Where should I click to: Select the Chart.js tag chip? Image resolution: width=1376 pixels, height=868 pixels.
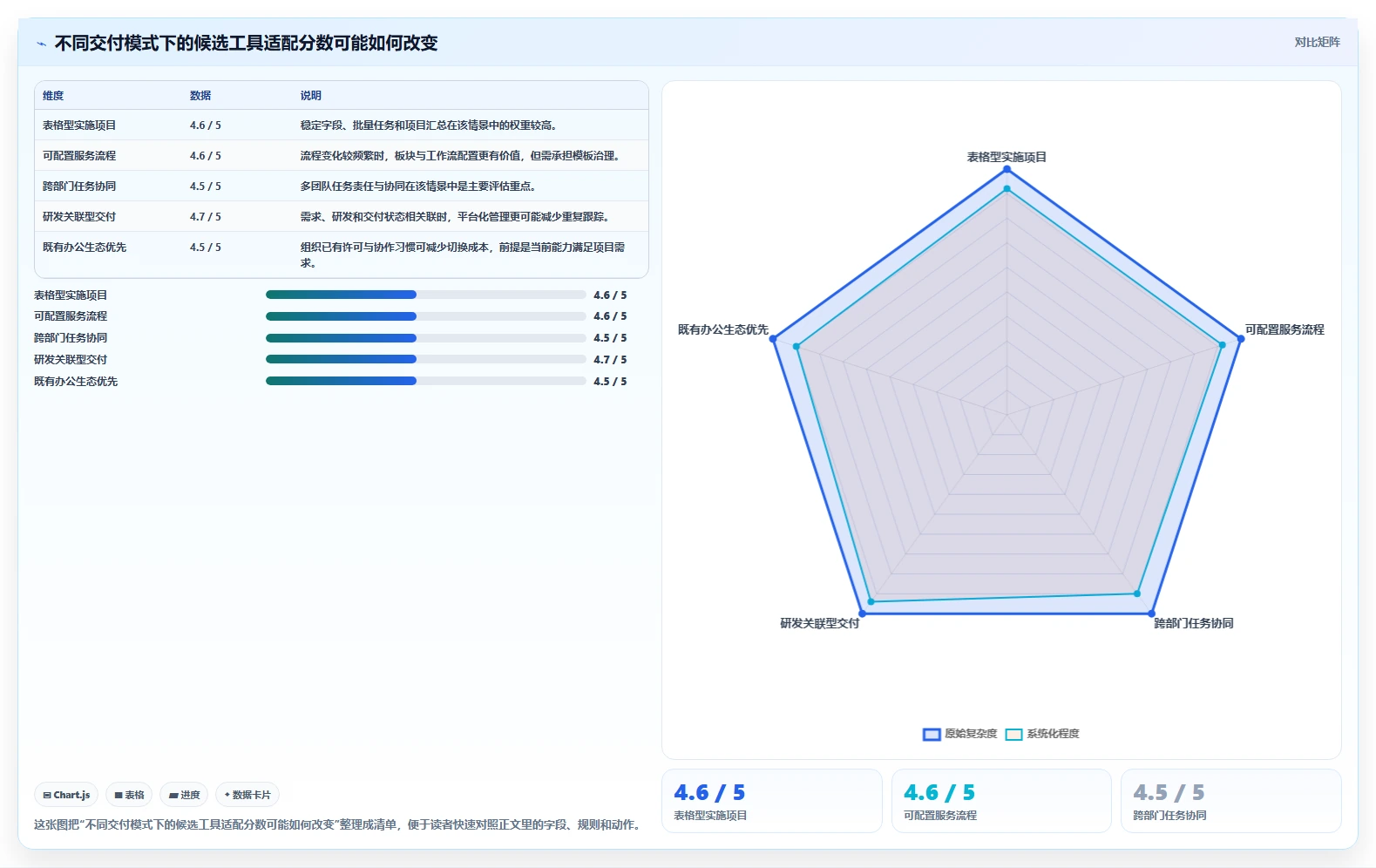coord(66,795)
